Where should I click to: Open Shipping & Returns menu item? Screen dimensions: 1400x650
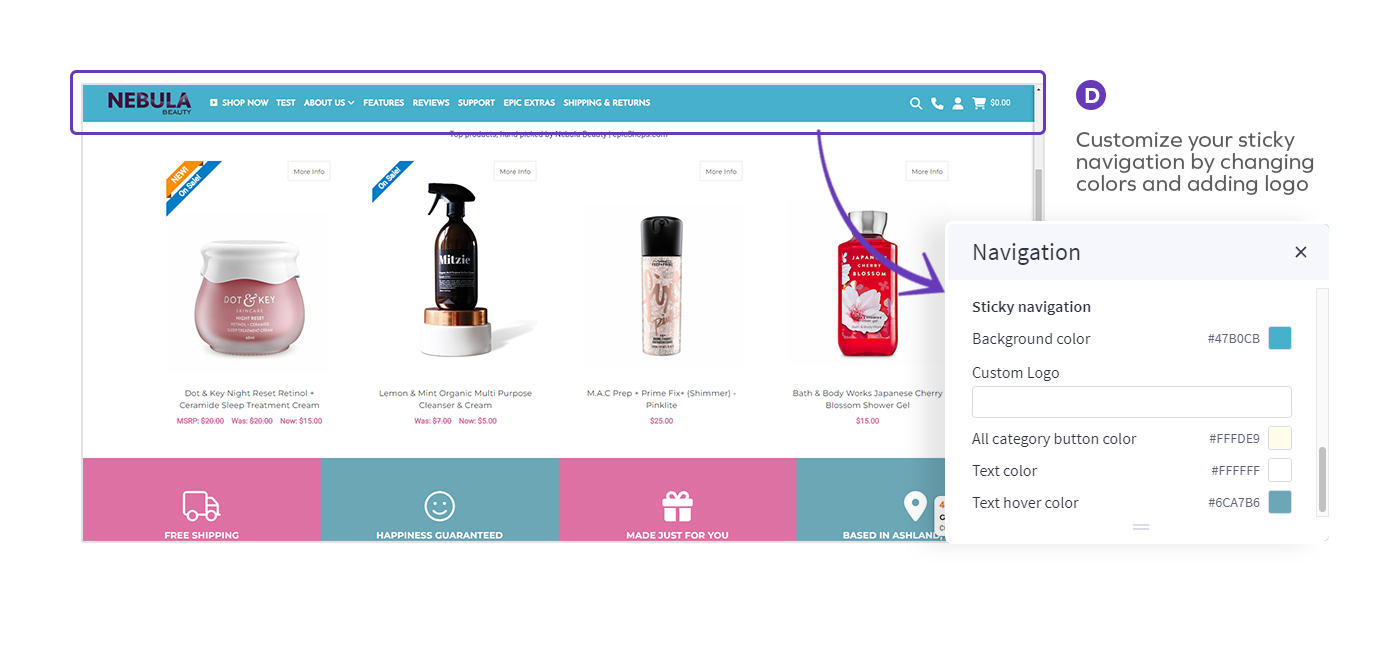point(607,103)
